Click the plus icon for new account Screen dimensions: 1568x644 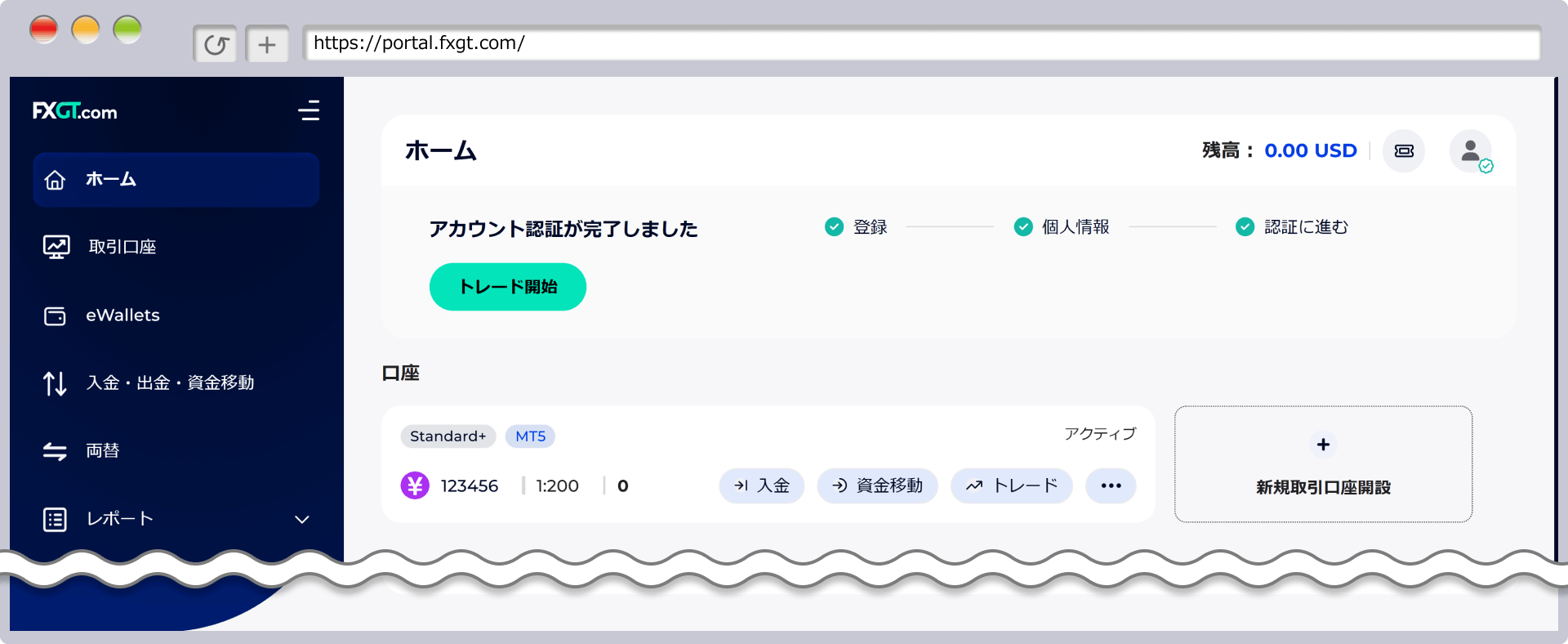click(x=1323, y=445)
